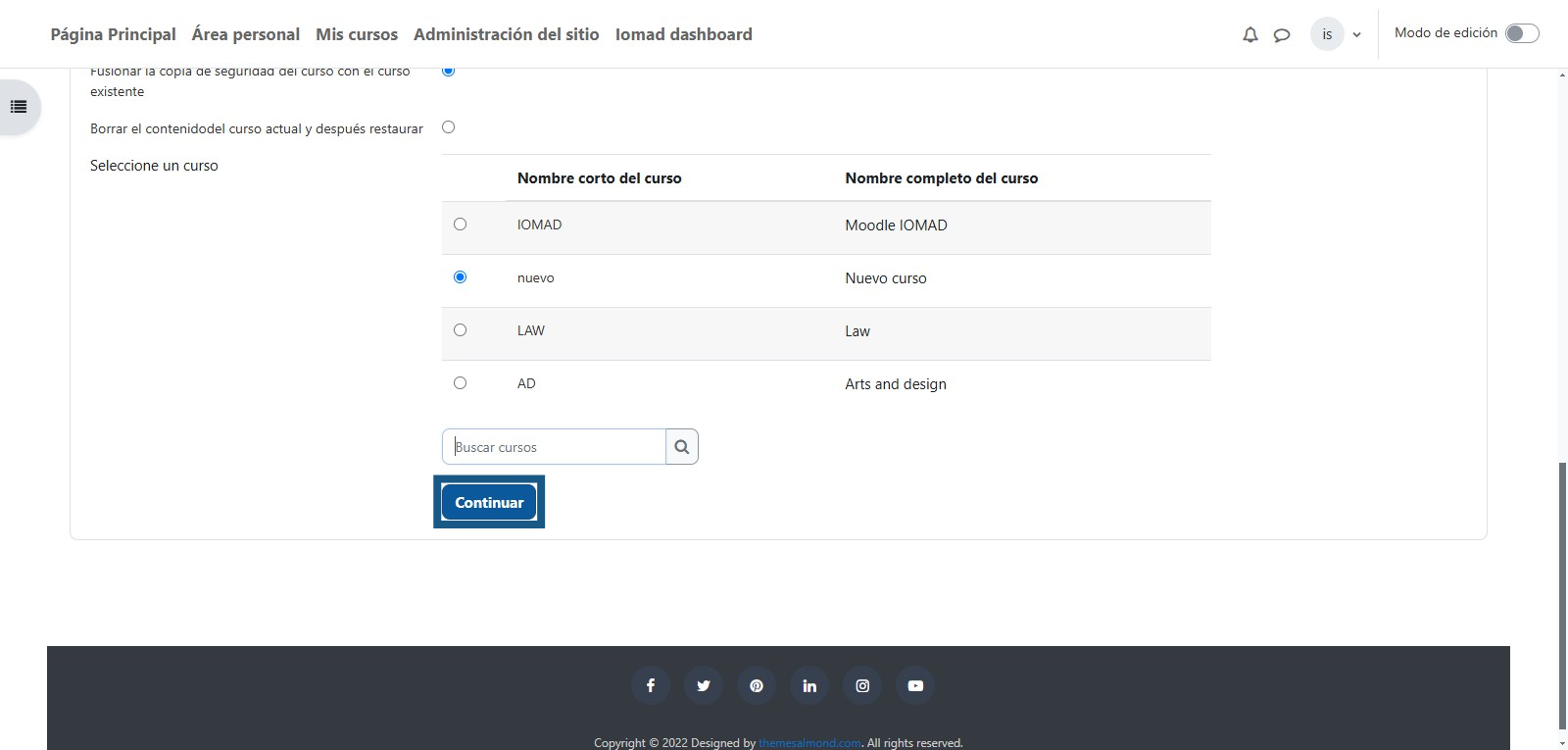Click the search magnifier button for courses
Viewport: 1568px width, 750px height.
pyautogui.click(x=681, y=447)
